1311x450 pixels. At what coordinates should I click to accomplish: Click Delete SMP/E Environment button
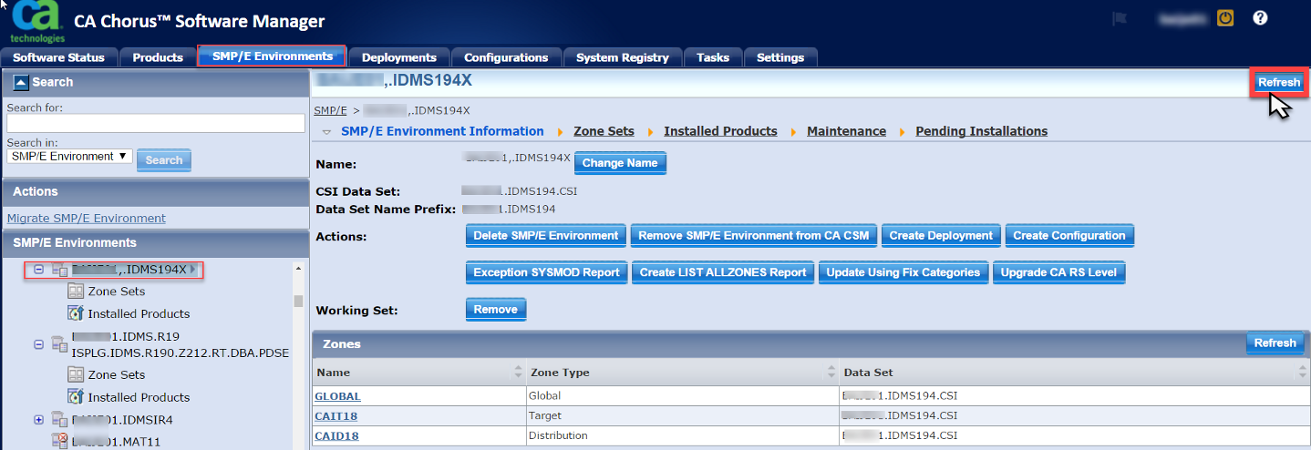click(546, 236)
